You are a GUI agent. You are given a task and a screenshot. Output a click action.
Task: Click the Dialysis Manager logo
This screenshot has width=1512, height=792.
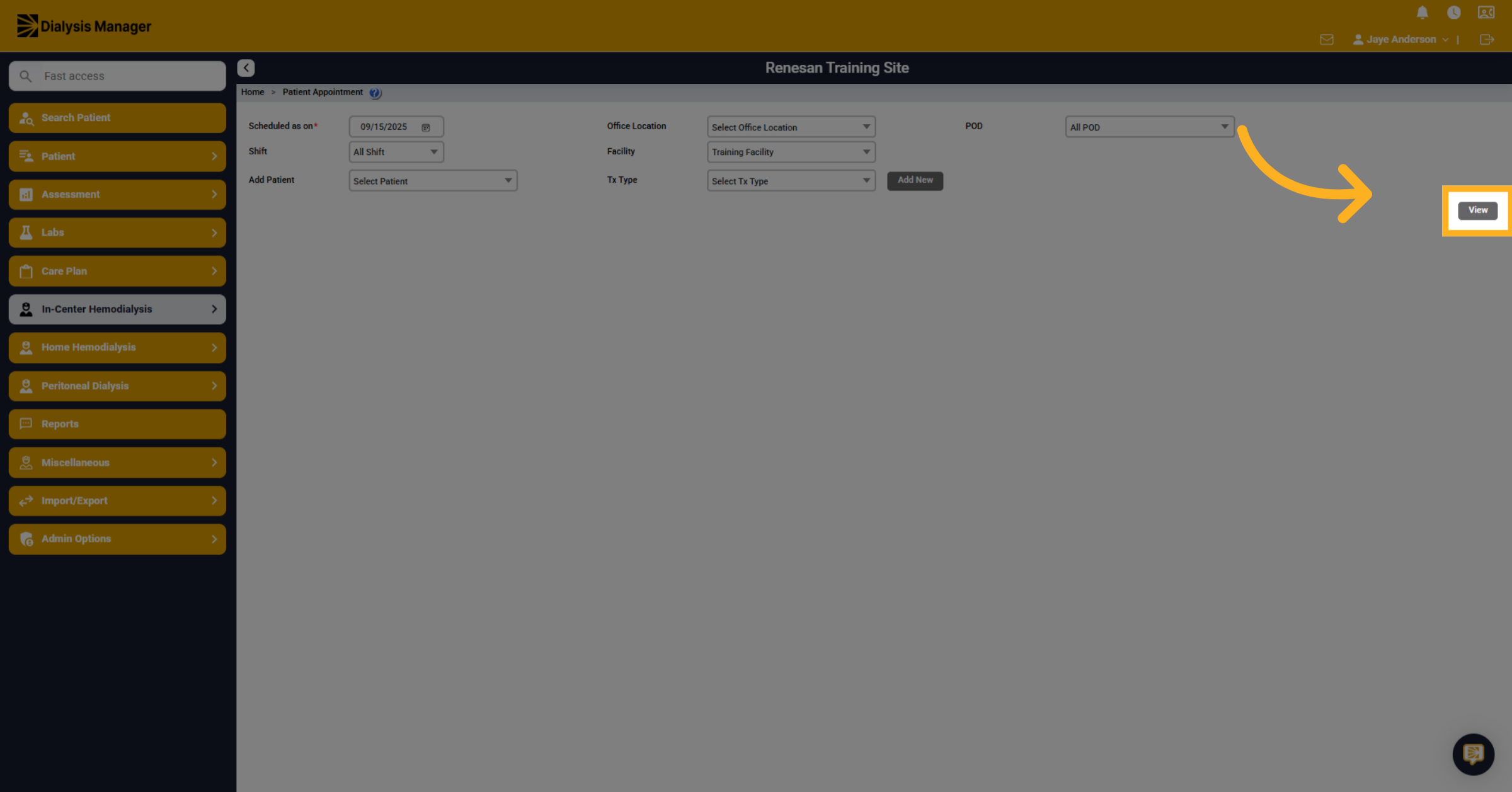(84, 26)
